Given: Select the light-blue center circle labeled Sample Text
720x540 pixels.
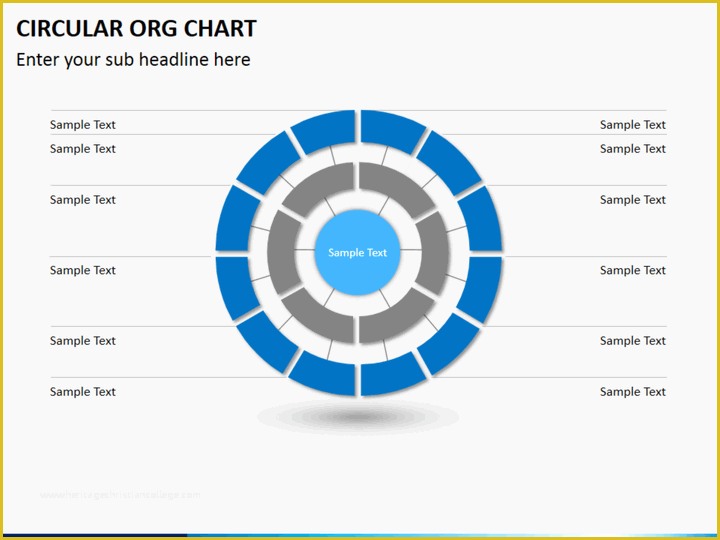Looking at the screenshot, I should coord(357,252).
